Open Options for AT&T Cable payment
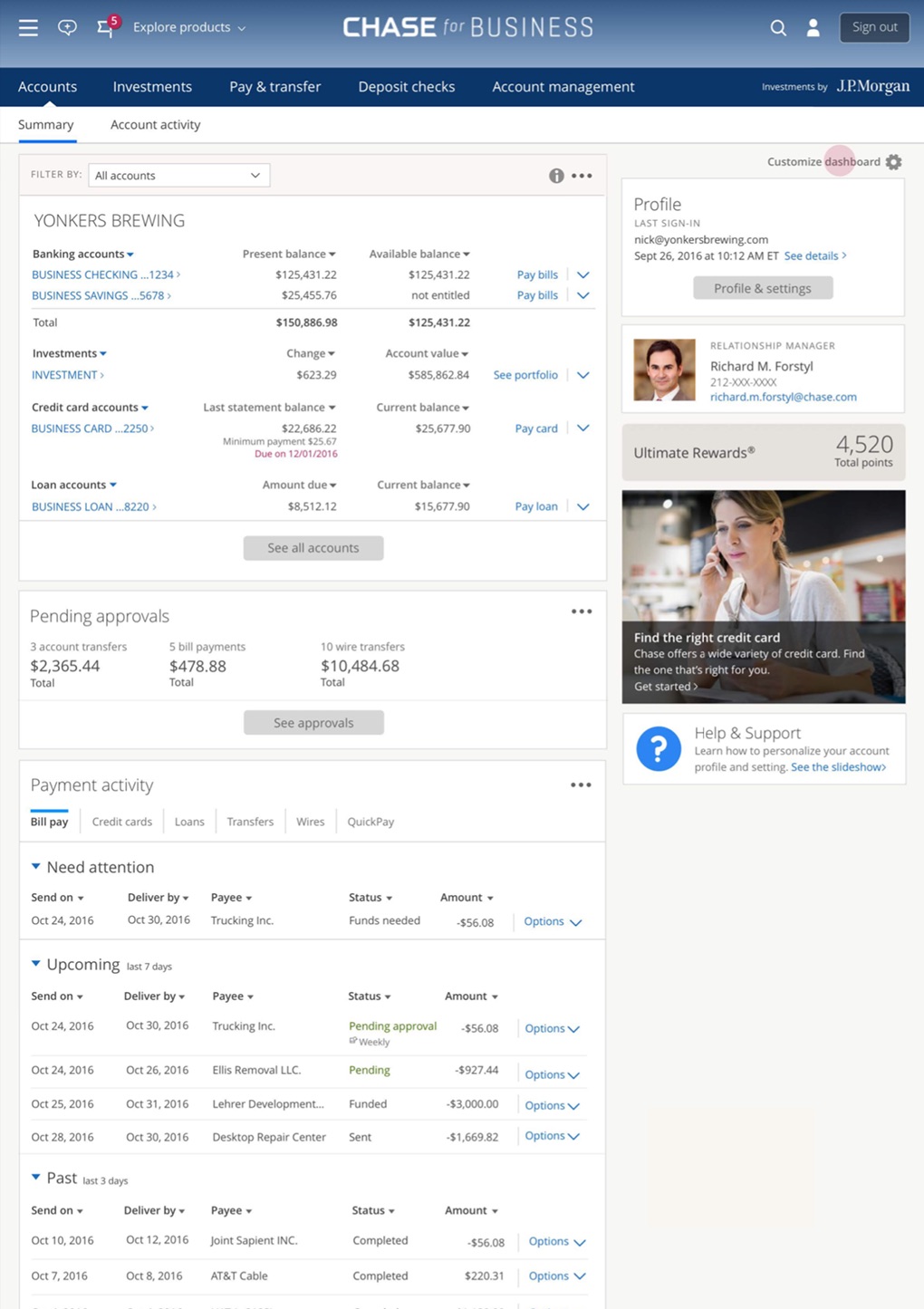Viewport: 924px width, 1309px height. point(557,1276)
